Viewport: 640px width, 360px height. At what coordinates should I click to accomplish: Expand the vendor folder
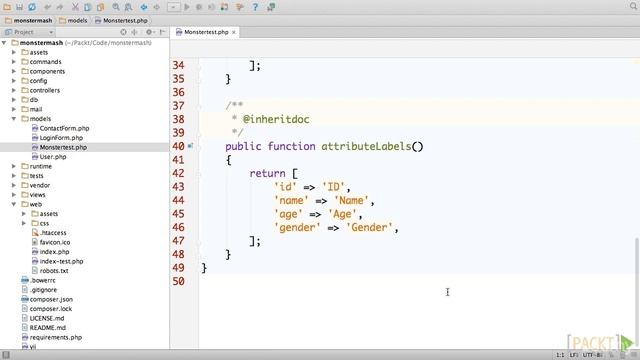(x=14, y=185)
